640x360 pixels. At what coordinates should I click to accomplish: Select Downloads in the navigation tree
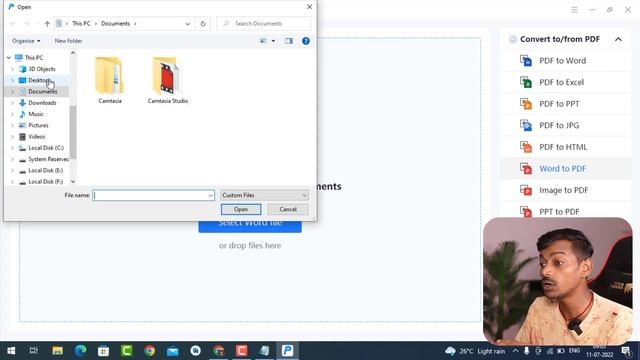click(42, 103)
